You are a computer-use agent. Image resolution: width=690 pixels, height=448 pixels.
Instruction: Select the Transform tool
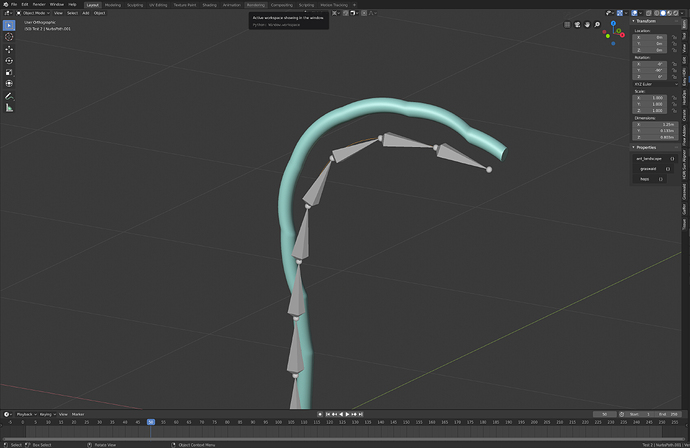pos(9,84)
